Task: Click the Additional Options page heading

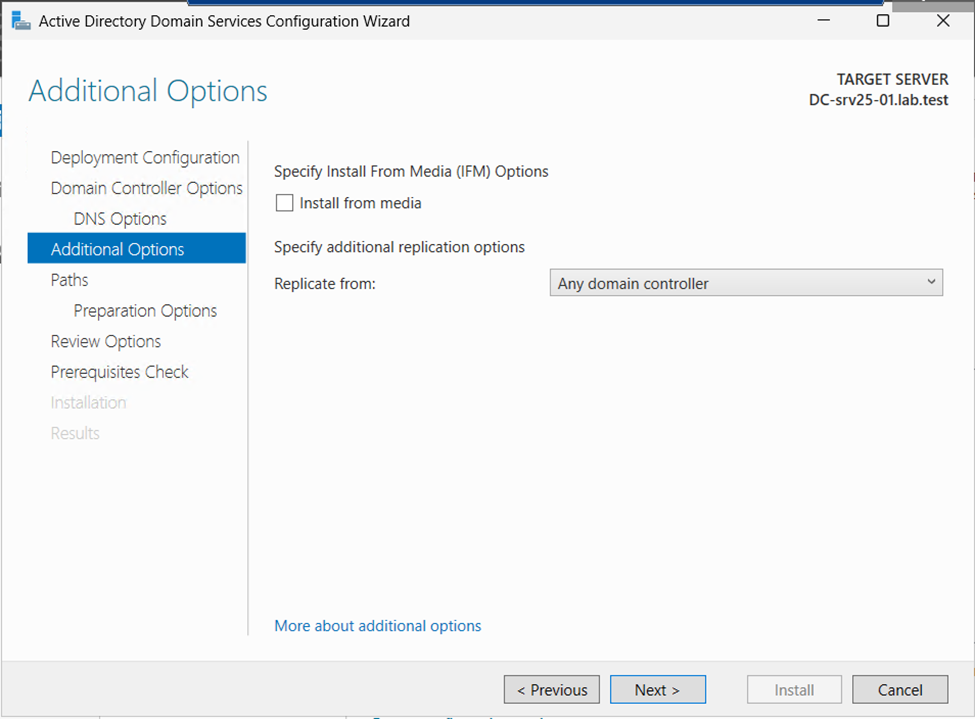Action: (x=148, y=91)
